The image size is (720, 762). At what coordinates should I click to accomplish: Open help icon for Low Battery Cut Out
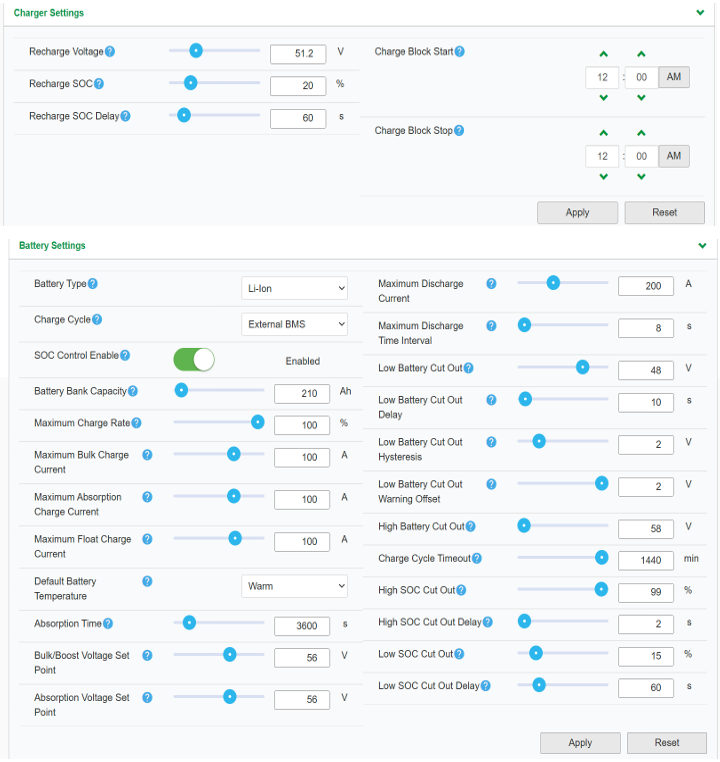coord(468,368)
